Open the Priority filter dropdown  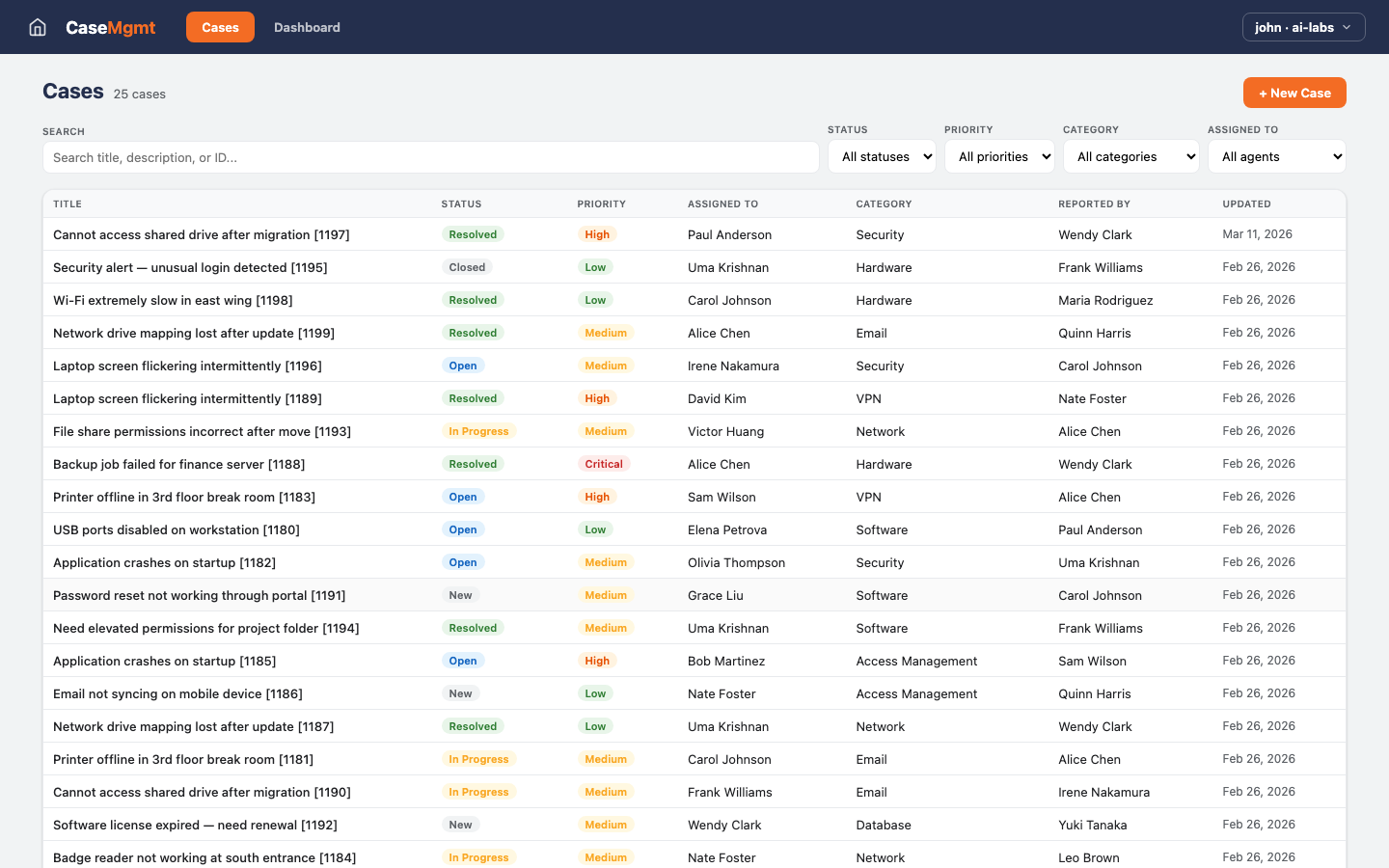(999, 155)
